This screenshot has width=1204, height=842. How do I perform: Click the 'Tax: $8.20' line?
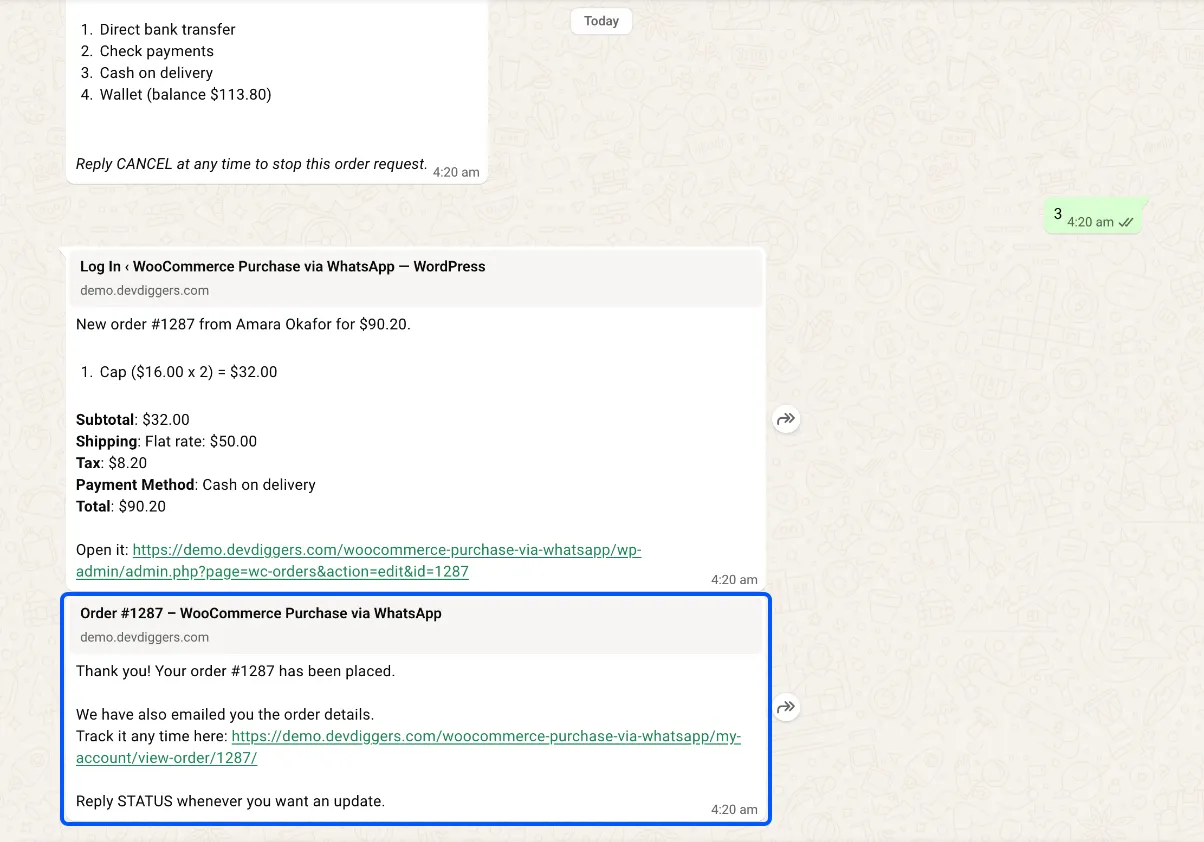click(111, 463)
